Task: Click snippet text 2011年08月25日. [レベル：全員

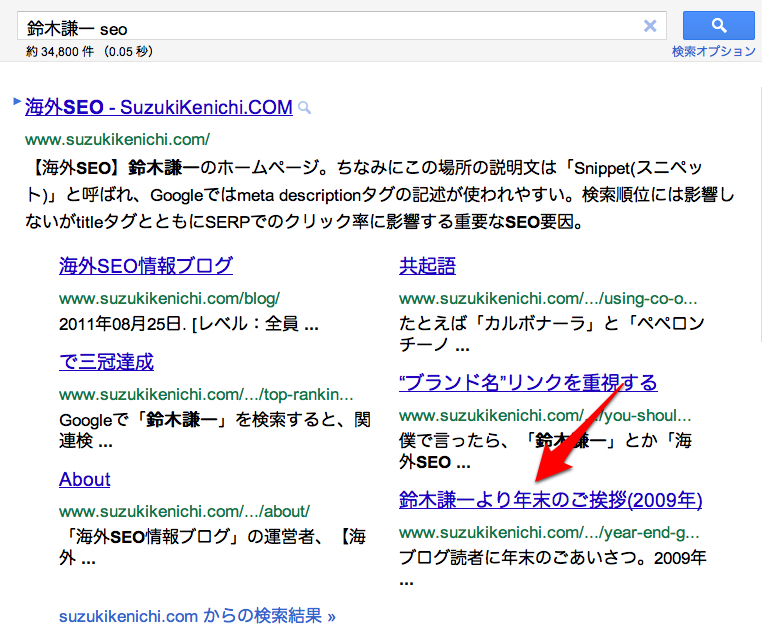Action: (x=189, y=324)
